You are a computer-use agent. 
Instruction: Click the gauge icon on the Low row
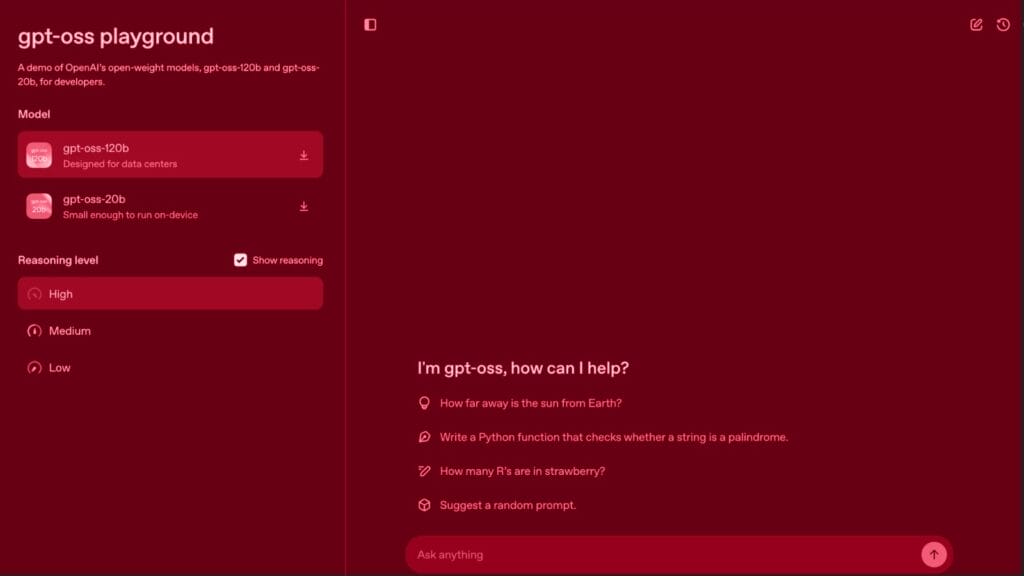pyautogui.click(x=35, y=368)
